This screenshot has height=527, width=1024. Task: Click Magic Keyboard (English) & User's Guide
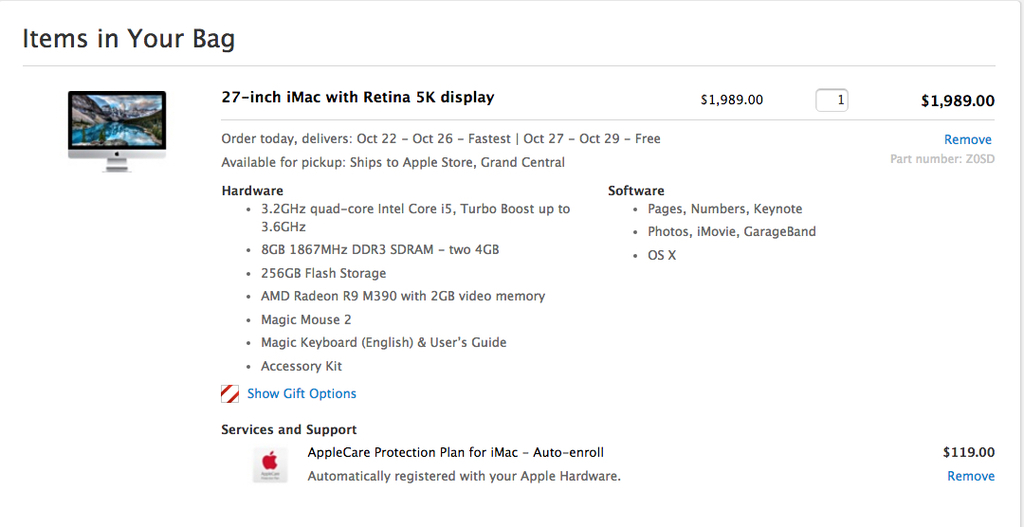point(383,342)
